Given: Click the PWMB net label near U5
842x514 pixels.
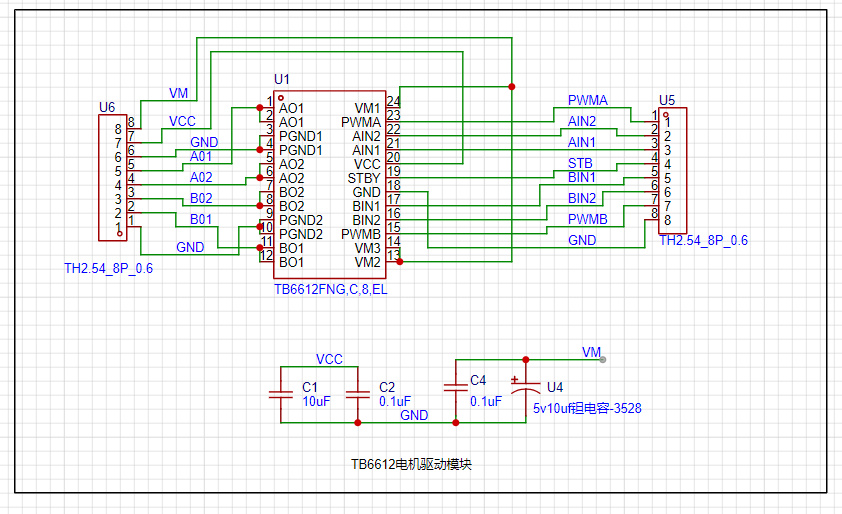Looking at the screenshot, I should pos(587,219).
